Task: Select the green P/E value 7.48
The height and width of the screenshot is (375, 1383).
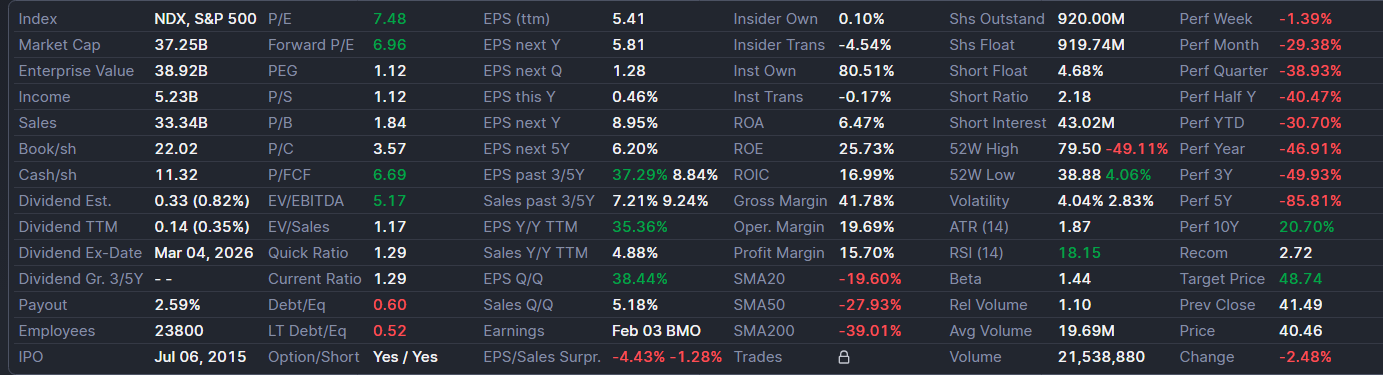Action: pyautogui.click(x=389, y=18)
